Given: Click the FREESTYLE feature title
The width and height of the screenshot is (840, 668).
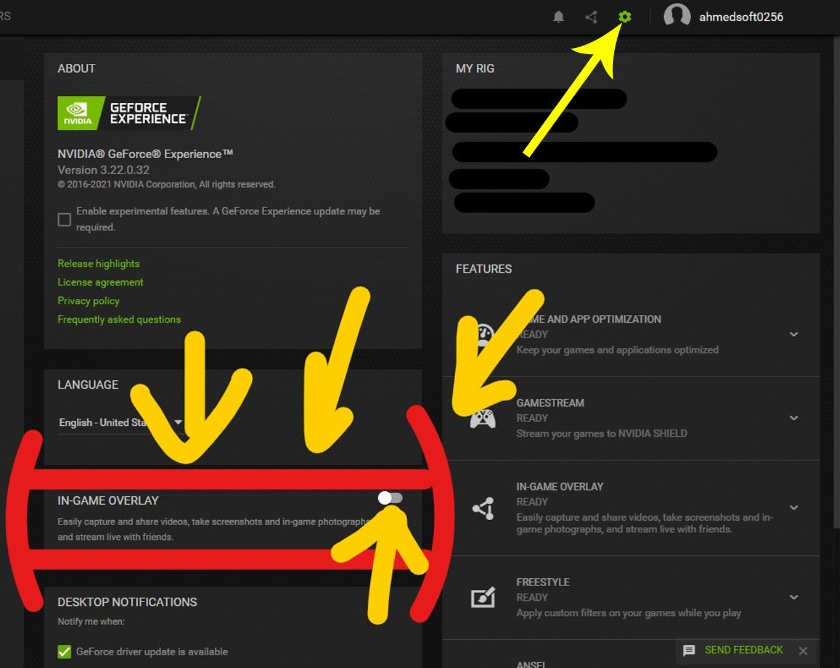Looking at the screenshot, I should pyautogui.click(x=543, y=582).
